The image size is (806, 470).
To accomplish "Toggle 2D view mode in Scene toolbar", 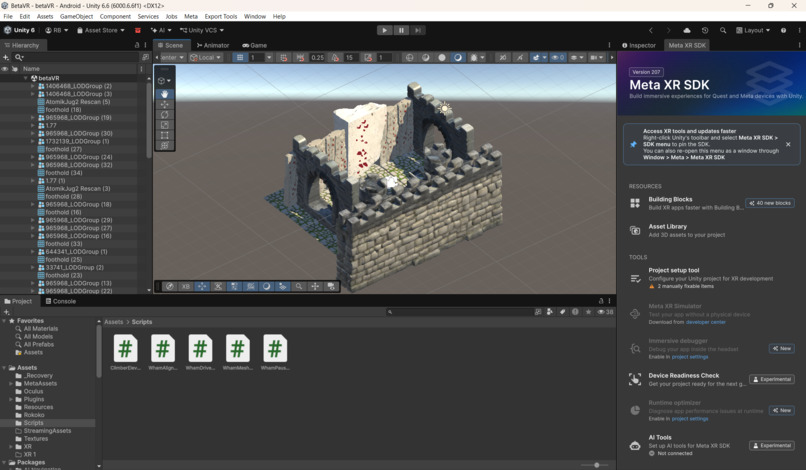I will click(503, 58).
